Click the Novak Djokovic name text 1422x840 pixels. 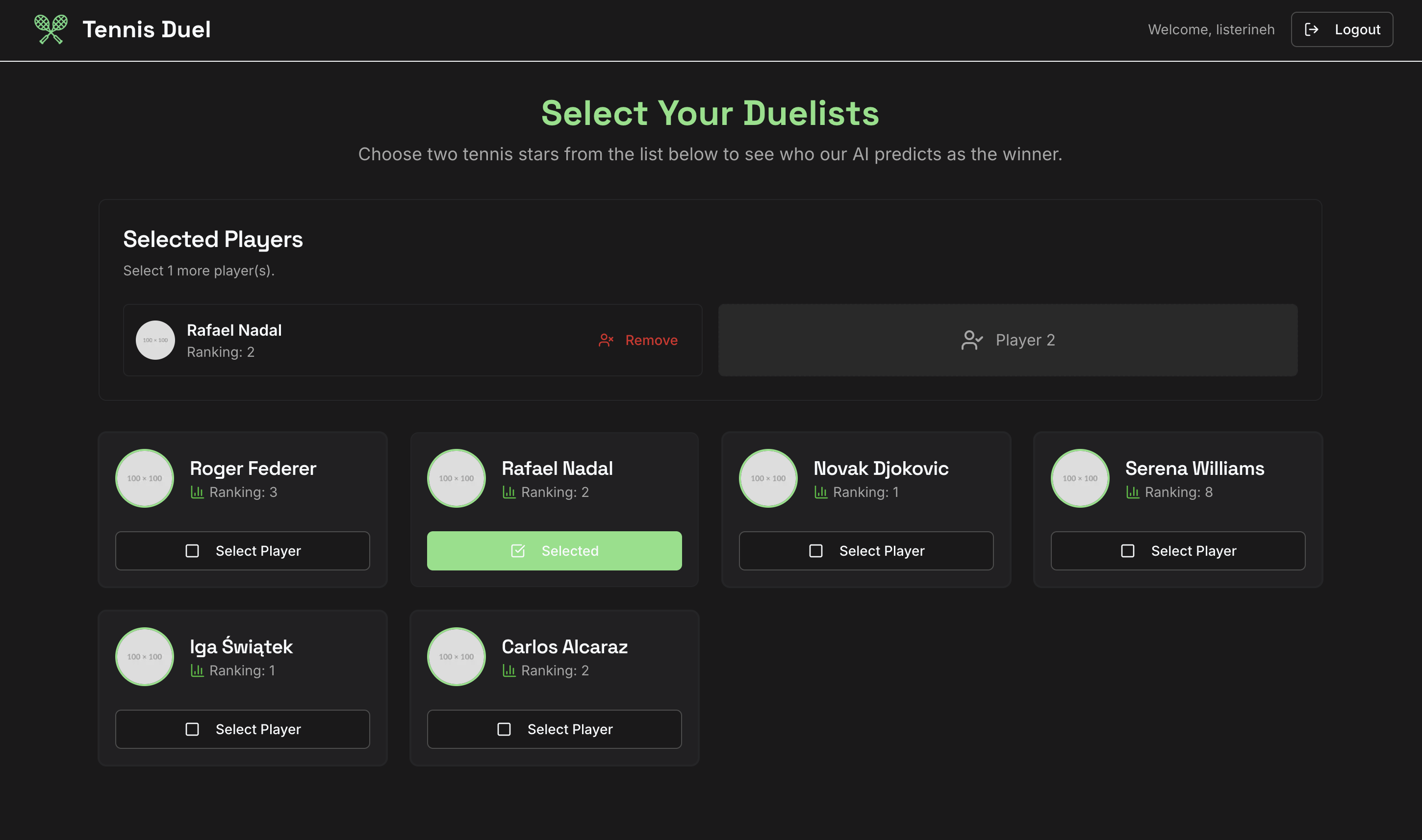pyautogui.click(x=881, y=468)
